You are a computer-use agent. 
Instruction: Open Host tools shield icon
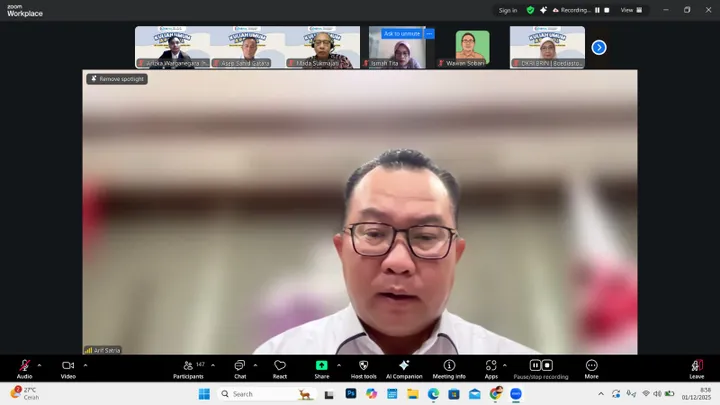pyautogui.click(x=363, y=366)
